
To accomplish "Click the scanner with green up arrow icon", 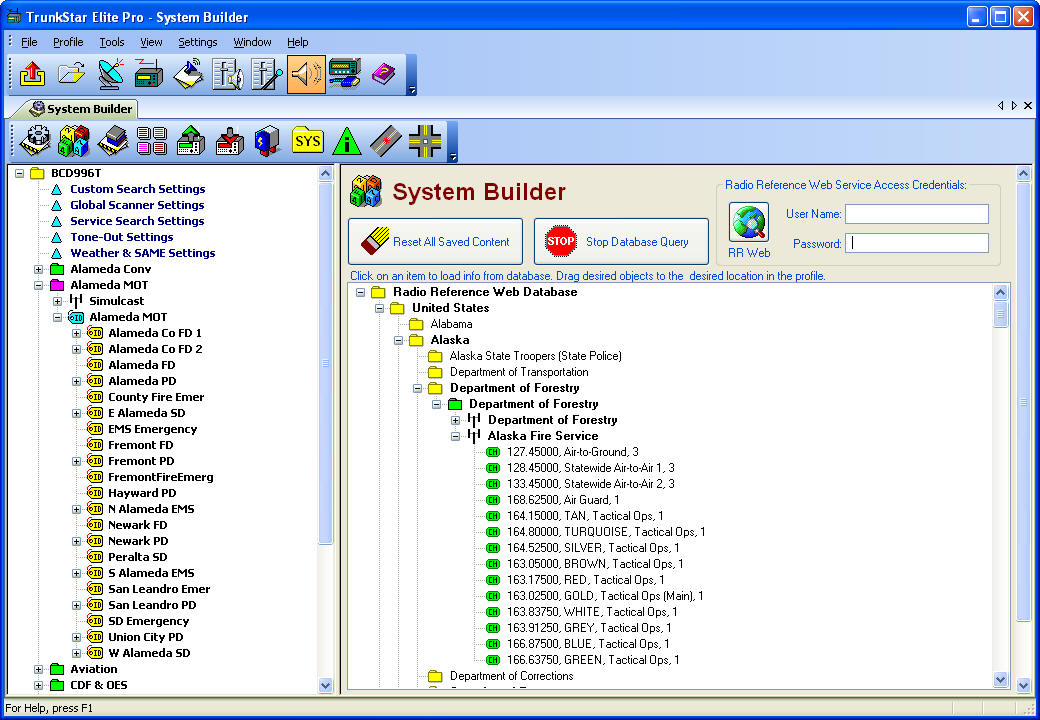I will (x=191, y=141).
